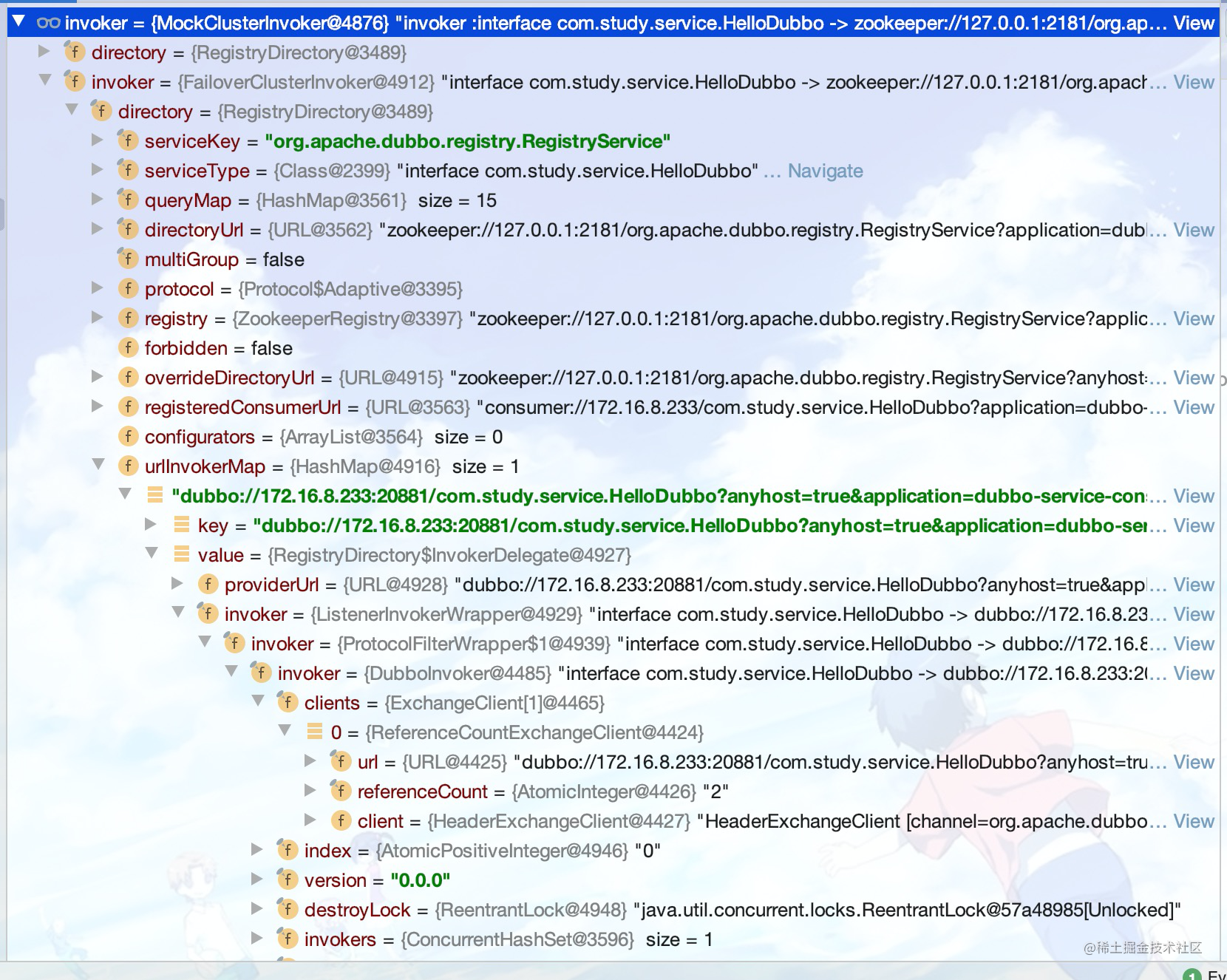Click the field icon beside queryMap
This screenshot has width=1227, height=980.
[128, 200]
